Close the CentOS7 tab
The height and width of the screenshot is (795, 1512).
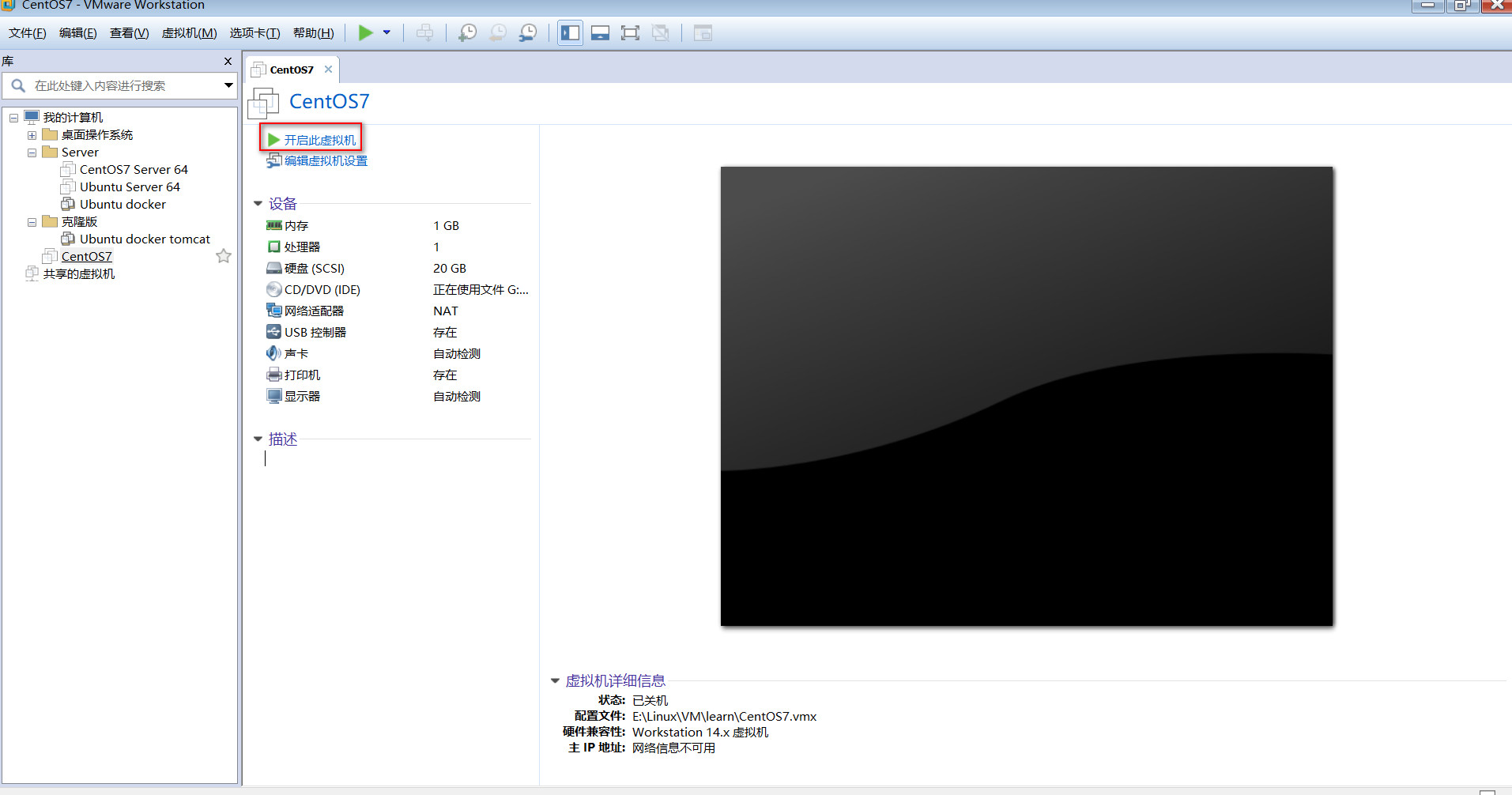click(x=328, y=70)
